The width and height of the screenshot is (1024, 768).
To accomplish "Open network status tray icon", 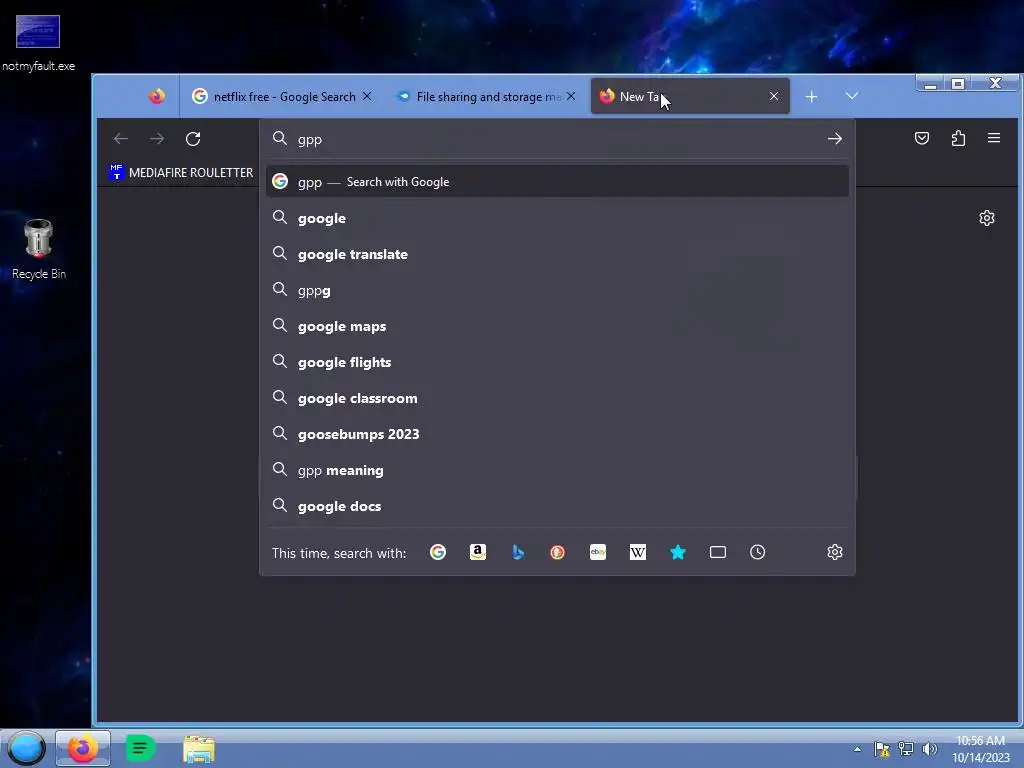I will tap(906, 749).
